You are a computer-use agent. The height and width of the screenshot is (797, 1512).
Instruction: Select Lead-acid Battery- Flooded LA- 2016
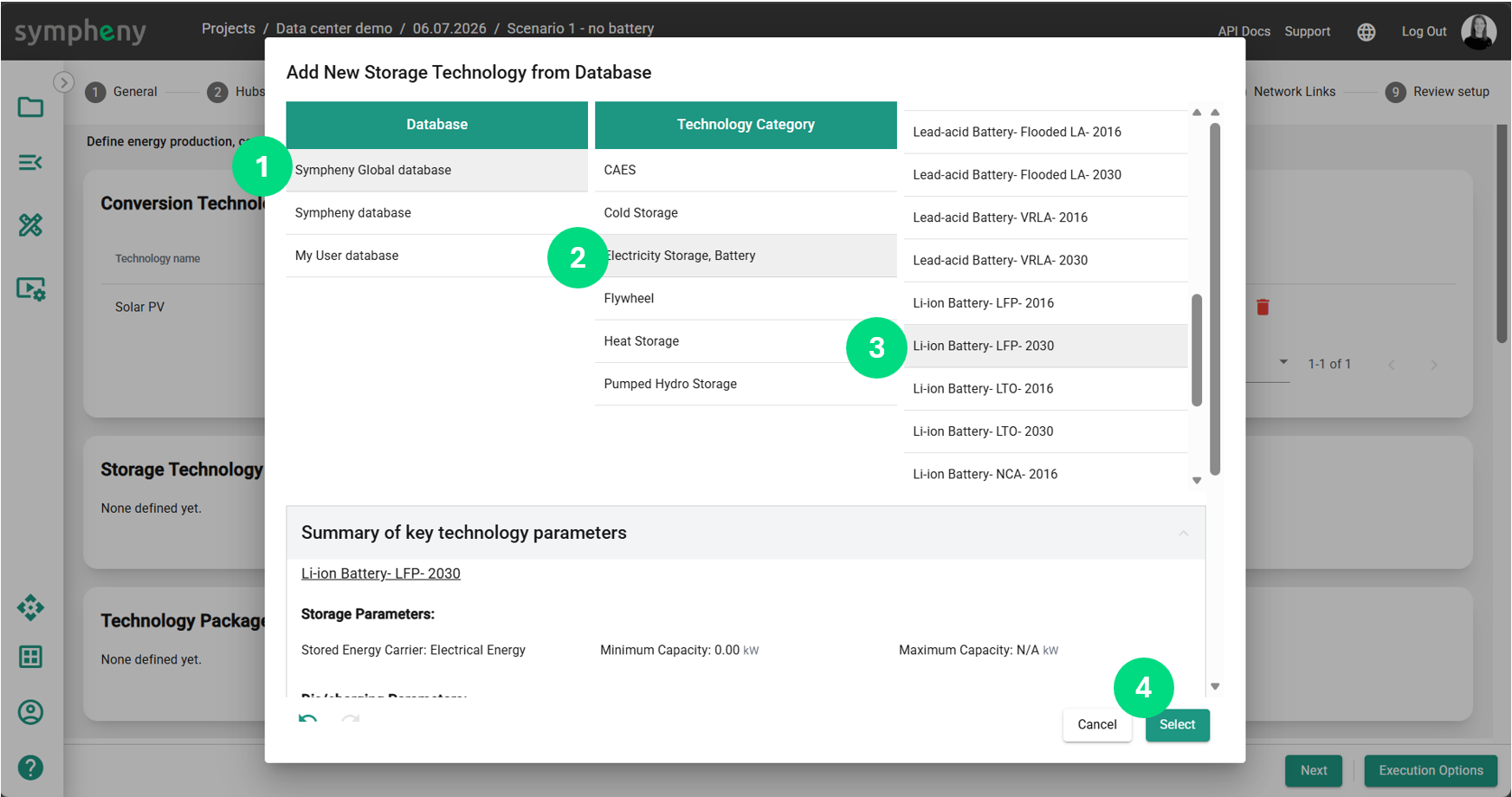1045,132
